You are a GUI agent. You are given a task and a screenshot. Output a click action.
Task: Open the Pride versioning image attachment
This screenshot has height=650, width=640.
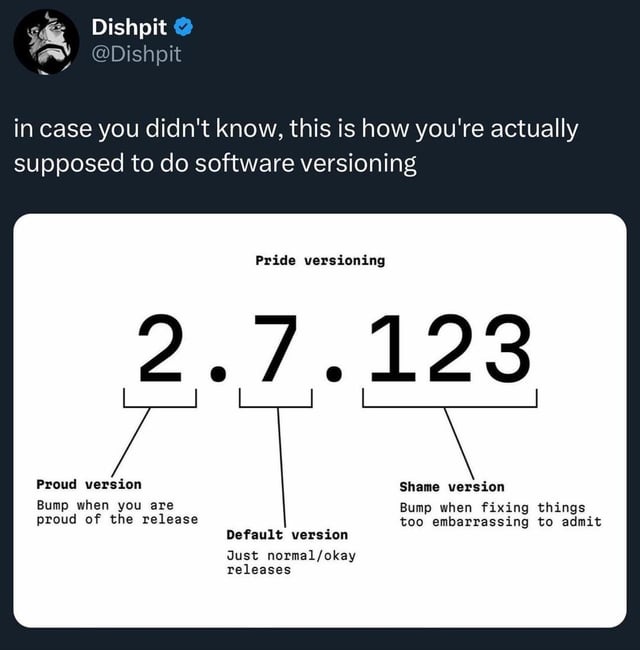pyautogui.click(x=320, y=420)
